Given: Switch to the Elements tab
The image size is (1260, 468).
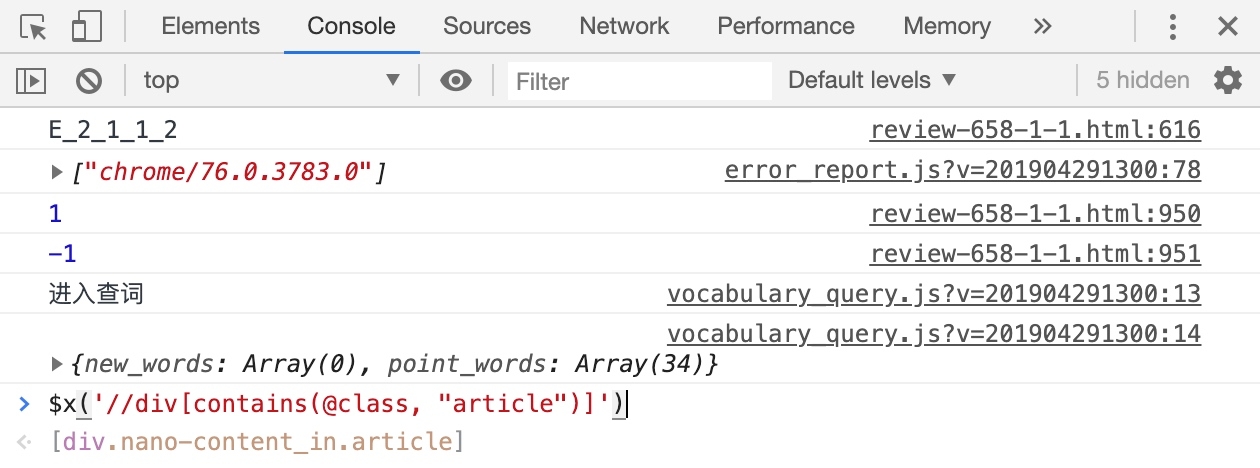Looking at the screenshot, I should (210, 27).
